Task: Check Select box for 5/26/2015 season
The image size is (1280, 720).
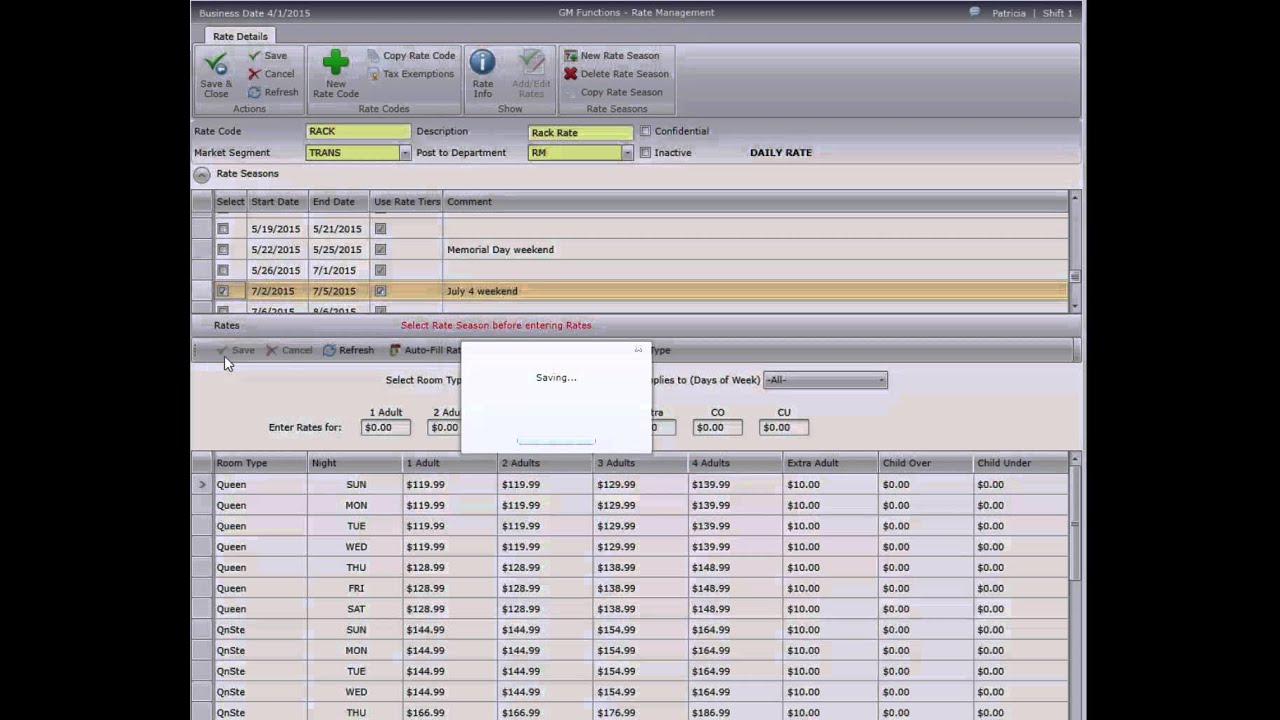Action: [x=223, y=270]
